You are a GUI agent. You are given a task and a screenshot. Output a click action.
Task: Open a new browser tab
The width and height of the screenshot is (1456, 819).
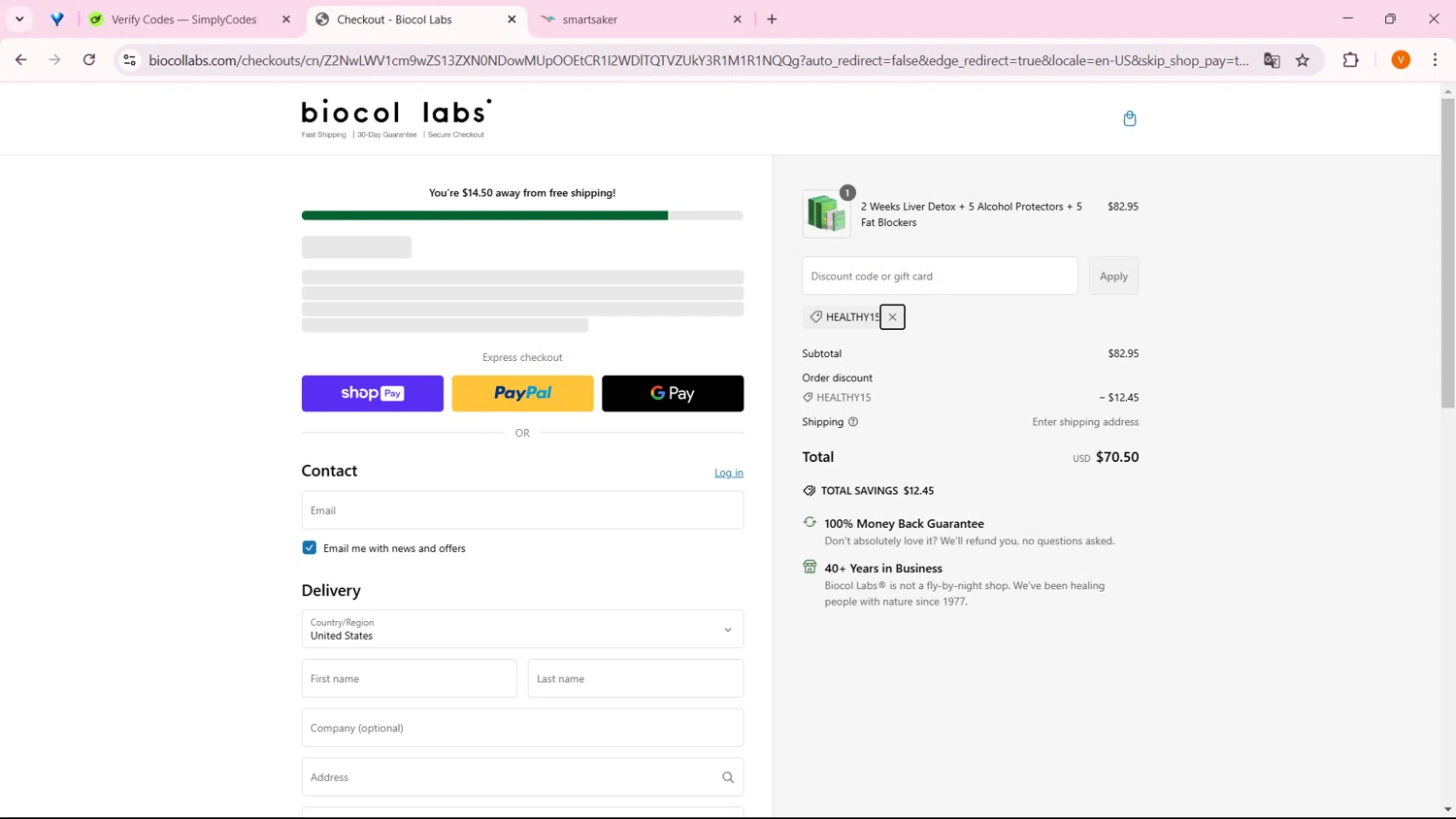pos(772,19)
